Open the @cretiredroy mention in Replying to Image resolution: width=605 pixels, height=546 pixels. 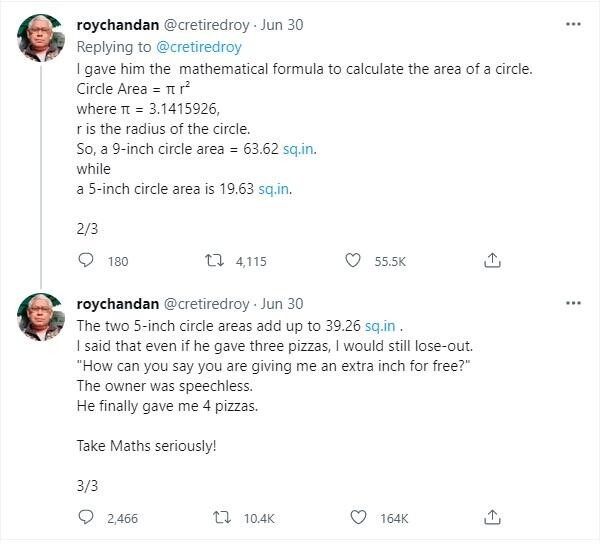coord(200,46)
